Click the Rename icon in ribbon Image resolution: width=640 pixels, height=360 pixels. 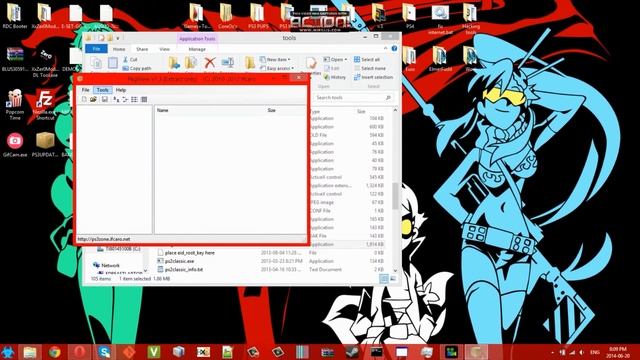pos(227,63)
